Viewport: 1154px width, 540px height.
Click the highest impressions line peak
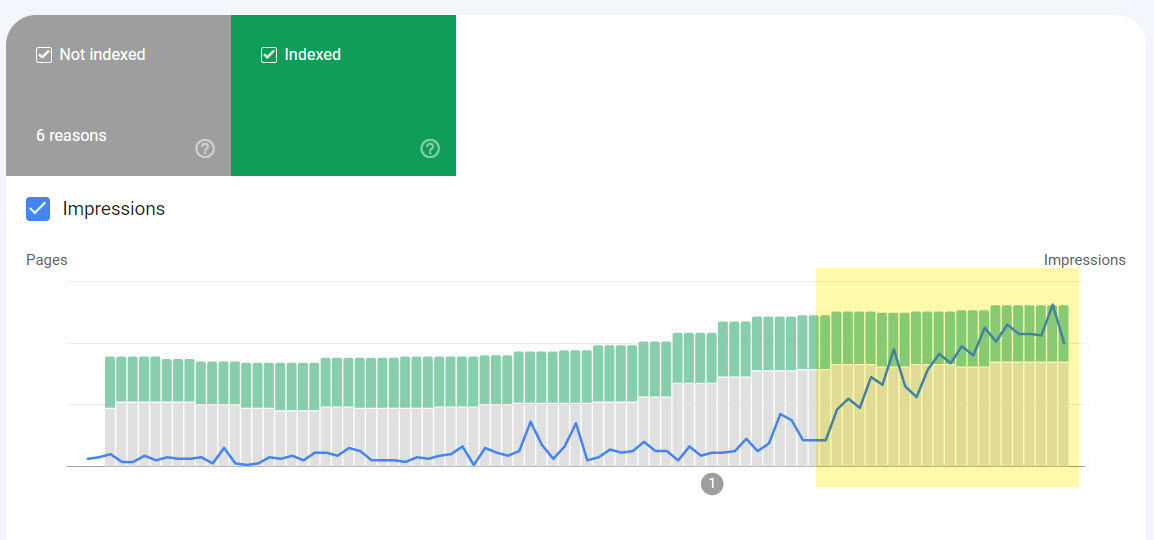[x=1053, y=305]
